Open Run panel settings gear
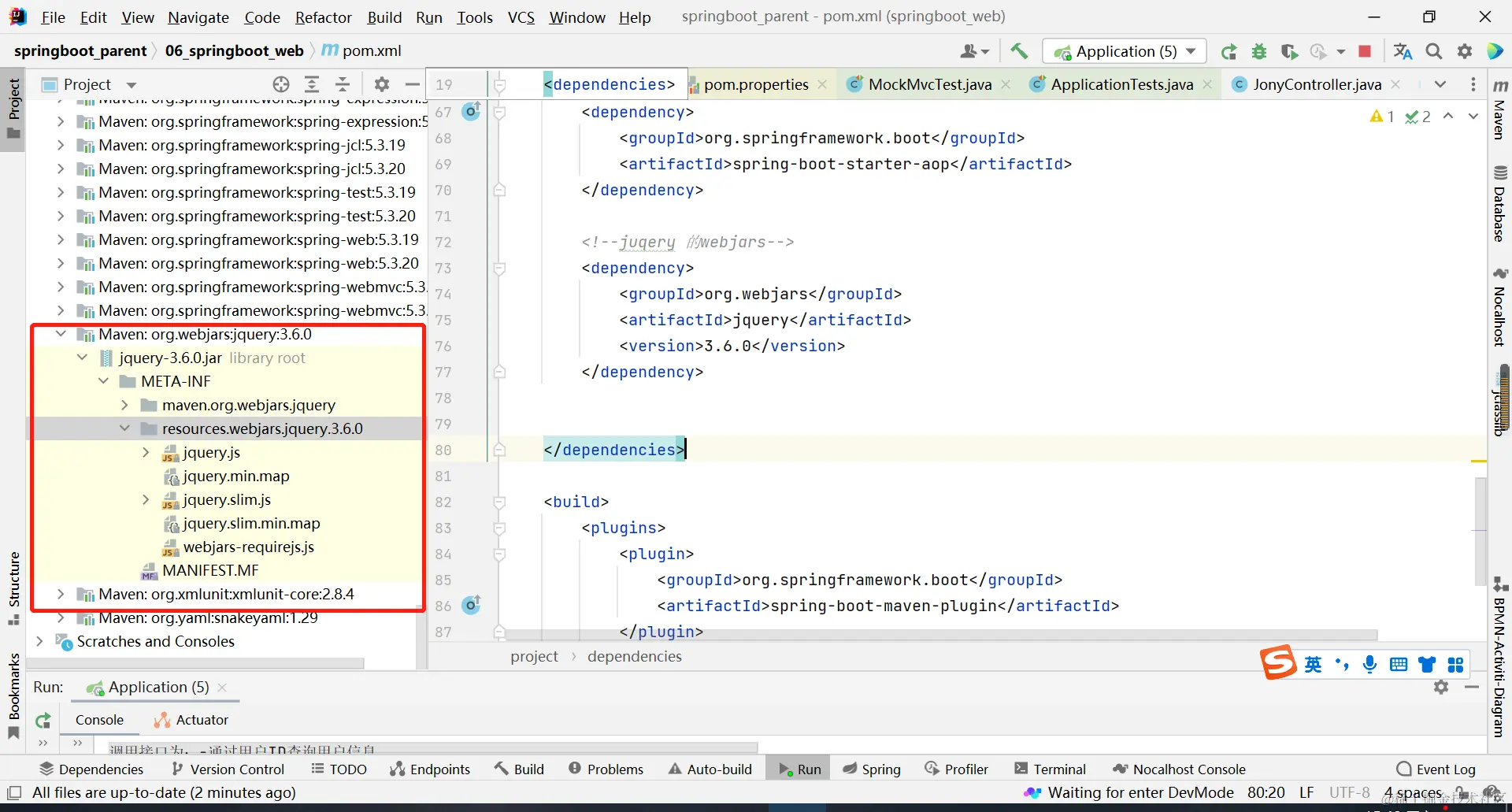Image resolution: width=1512 pixels, height=812 pixels. point(1441,688)
